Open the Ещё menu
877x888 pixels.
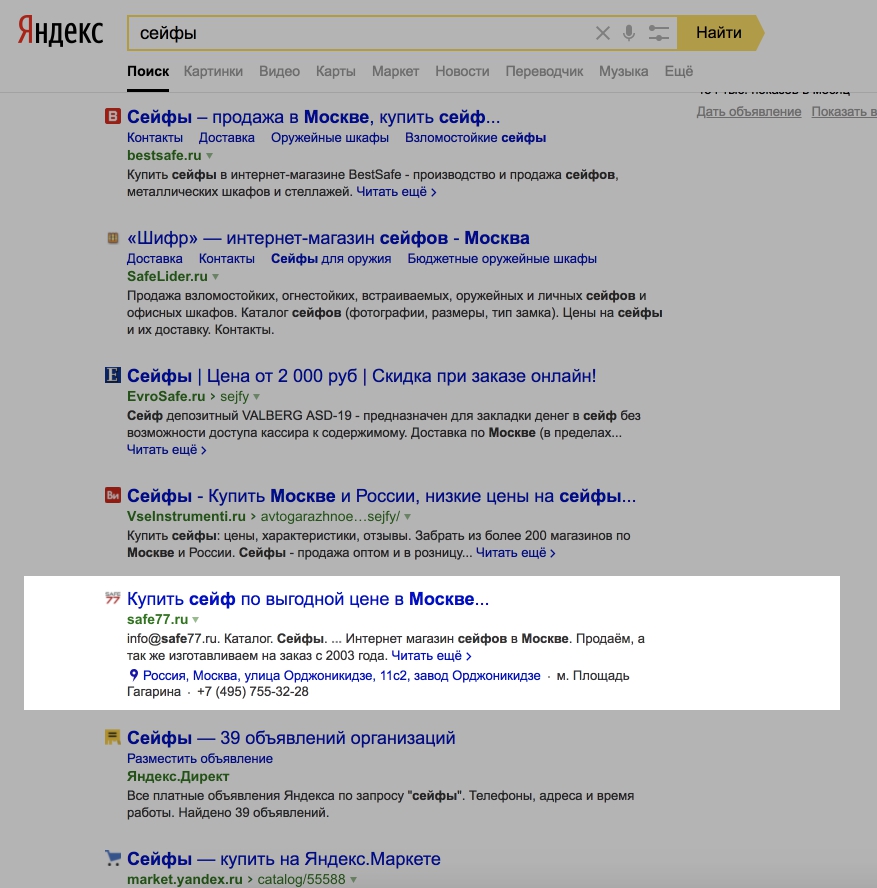click(x=678, y=71)
